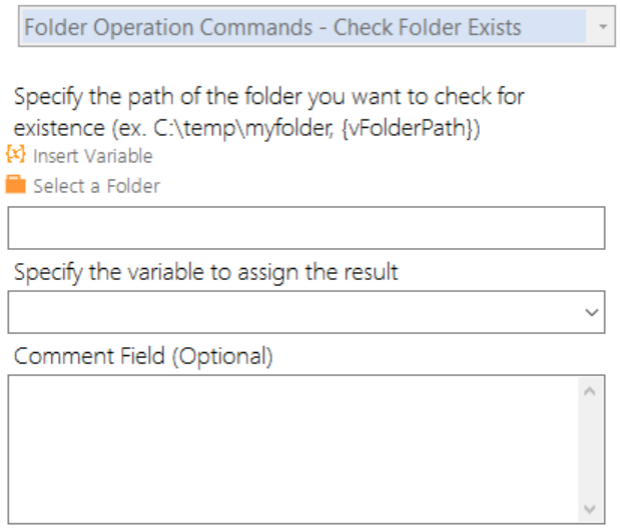The width and height of the screenshot is (620, 532).
Task: Click the '{vFolderPath}' example text
Action: pyautogui.click(x=411, y=128)
